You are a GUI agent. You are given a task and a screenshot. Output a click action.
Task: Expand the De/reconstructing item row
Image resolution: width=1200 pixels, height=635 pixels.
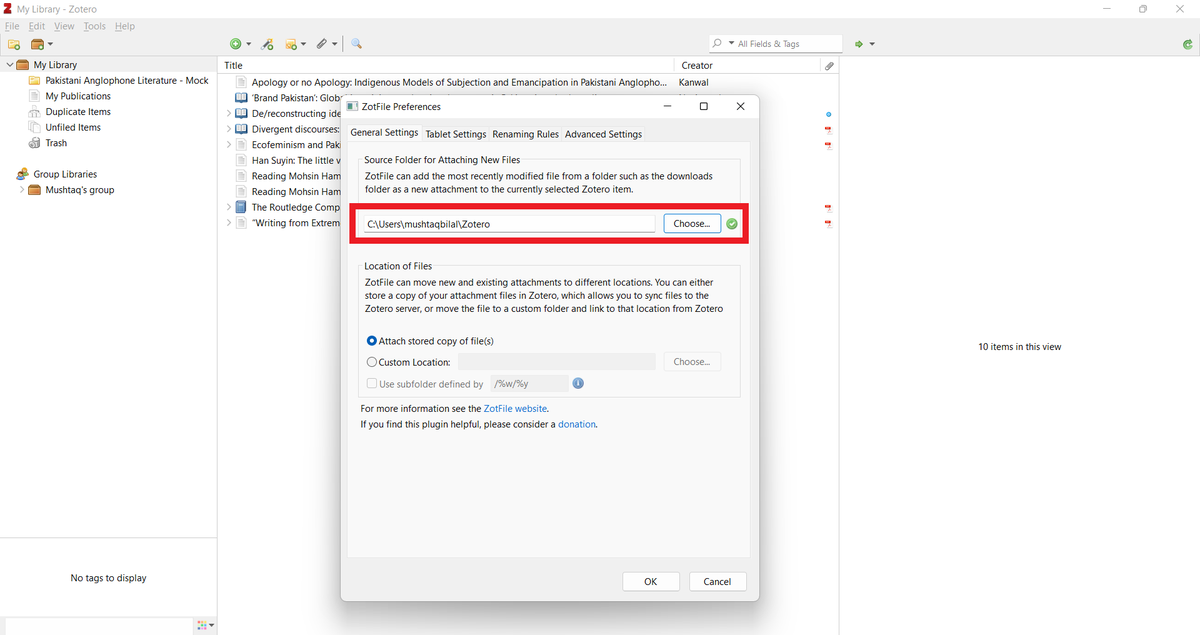tap(229, 114)
